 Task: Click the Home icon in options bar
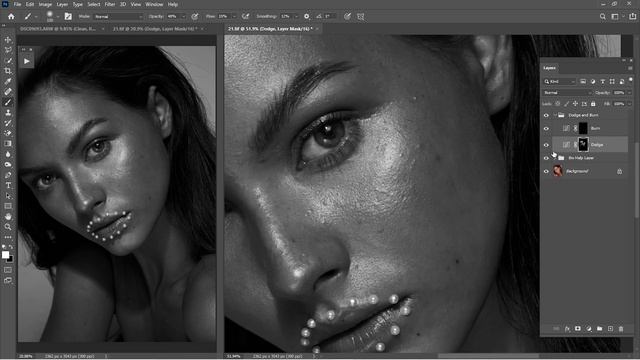[x=11, y=16]
